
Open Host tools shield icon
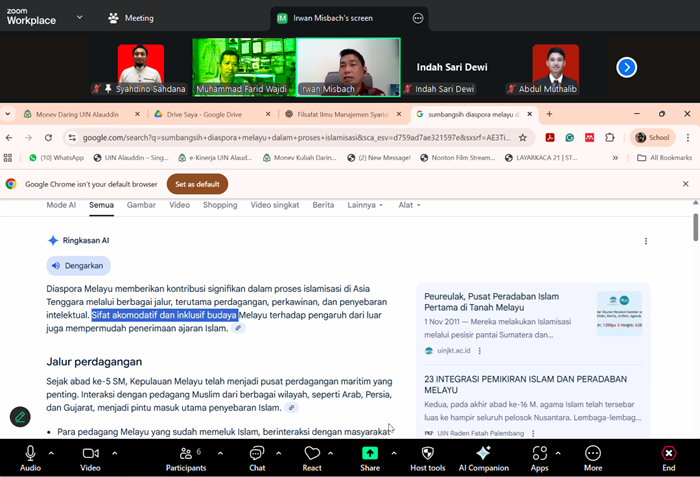tap(427, 453)
